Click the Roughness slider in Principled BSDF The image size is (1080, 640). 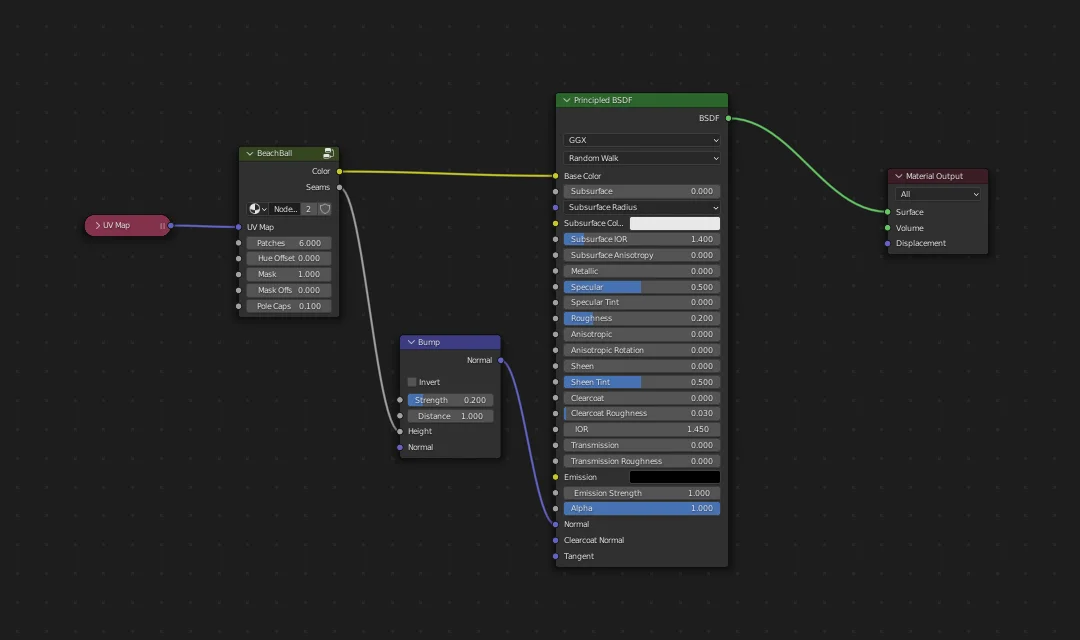click(x=642, y=318)
